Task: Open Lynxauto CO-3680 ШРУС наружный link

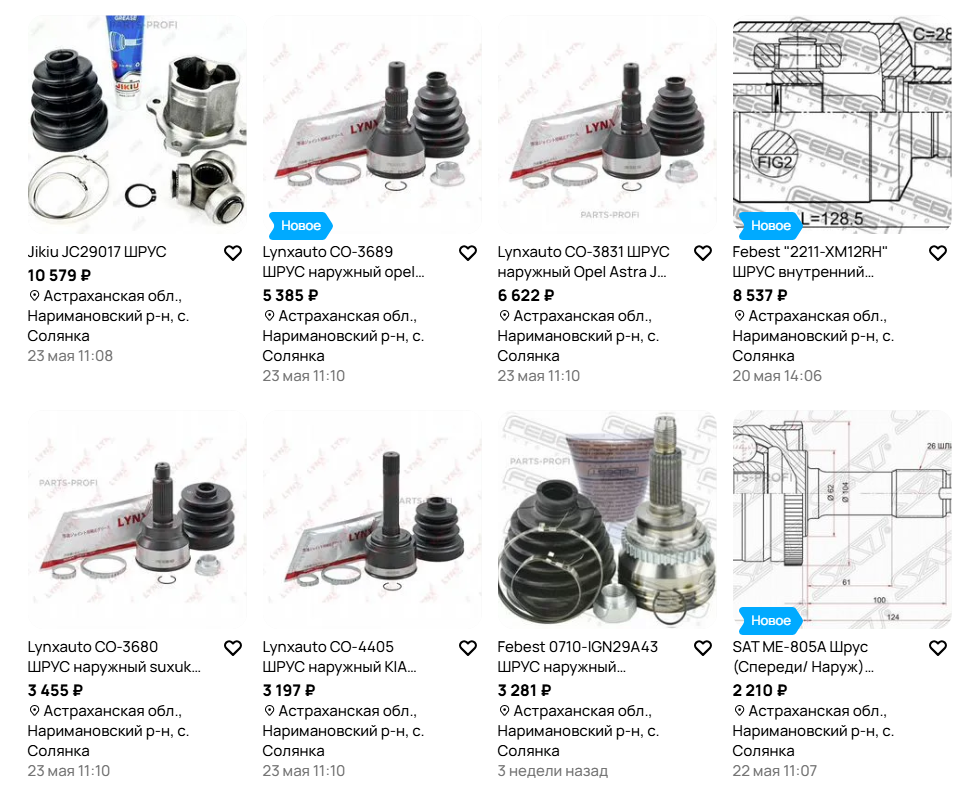Action: [114, 656]
